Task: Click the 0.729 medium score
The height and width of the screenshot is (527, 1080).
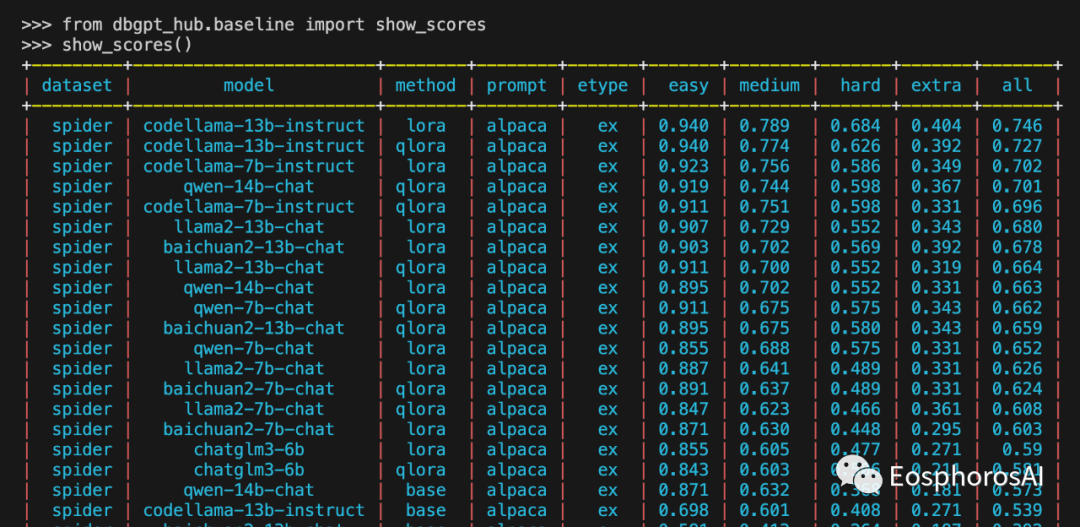Action: 765,227
